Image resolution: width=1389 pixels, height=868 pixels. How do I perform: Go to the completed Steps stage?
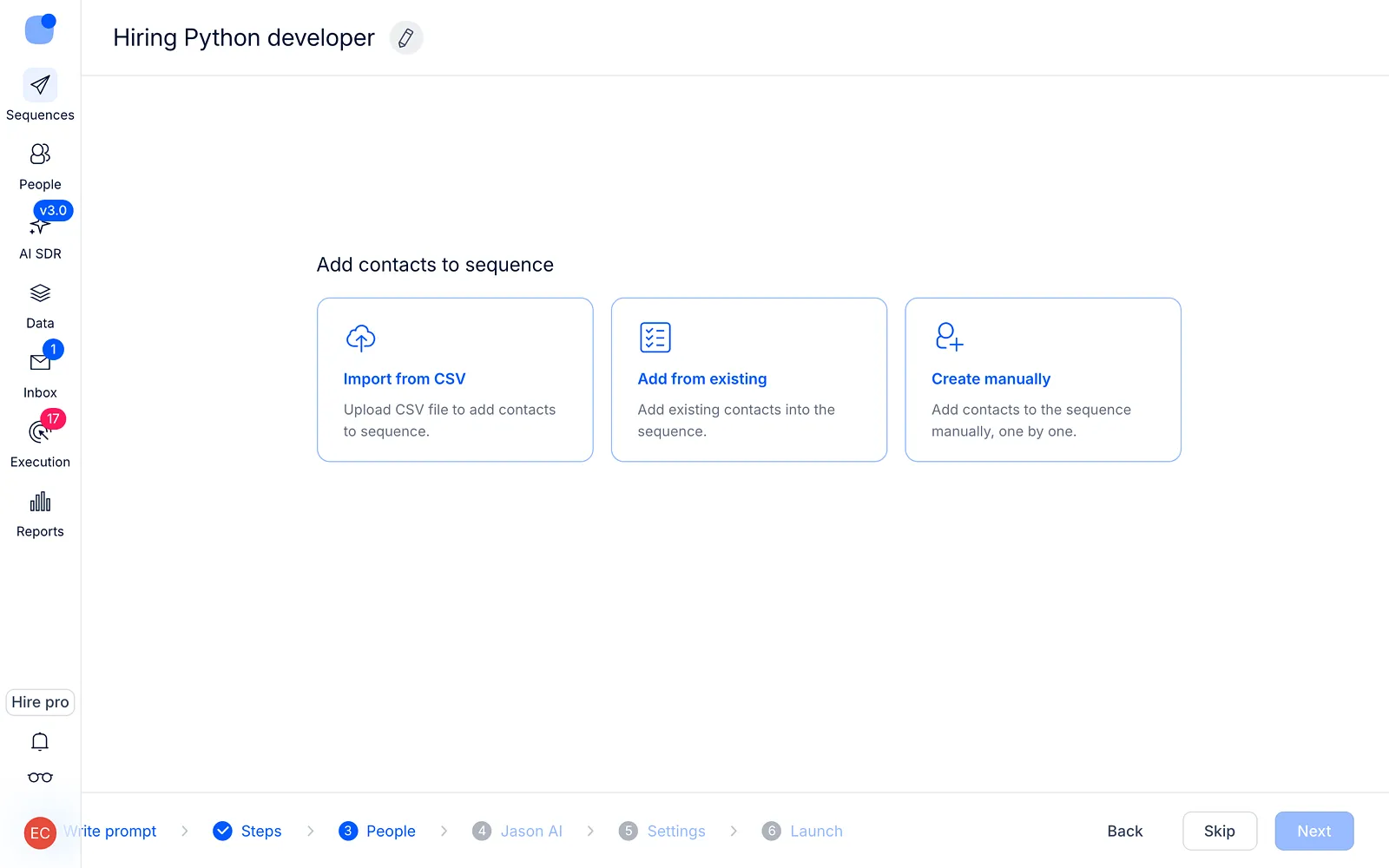(x=247, y=831)
